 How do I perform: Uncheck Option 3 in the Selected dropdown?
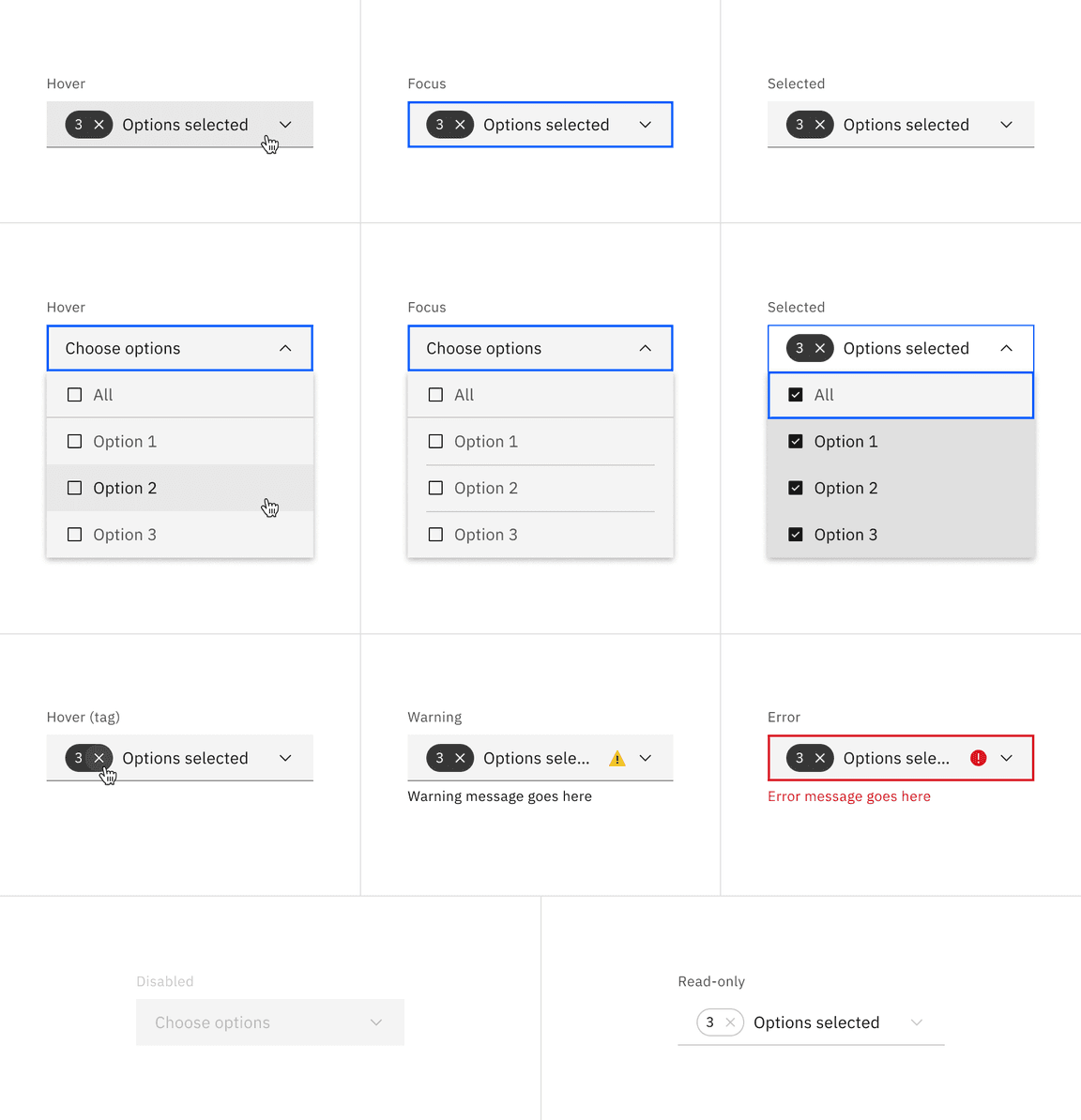(x=795, y=534)
